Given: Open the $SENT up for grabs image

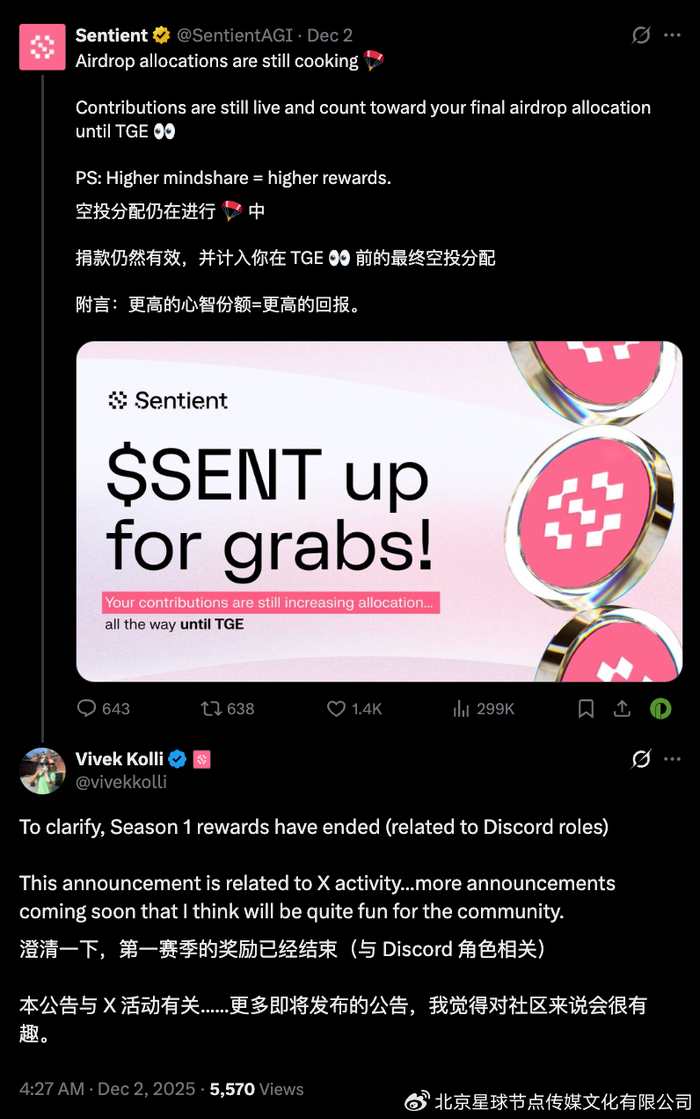Looking at the screenshot, I should click(x=379, y=511).
